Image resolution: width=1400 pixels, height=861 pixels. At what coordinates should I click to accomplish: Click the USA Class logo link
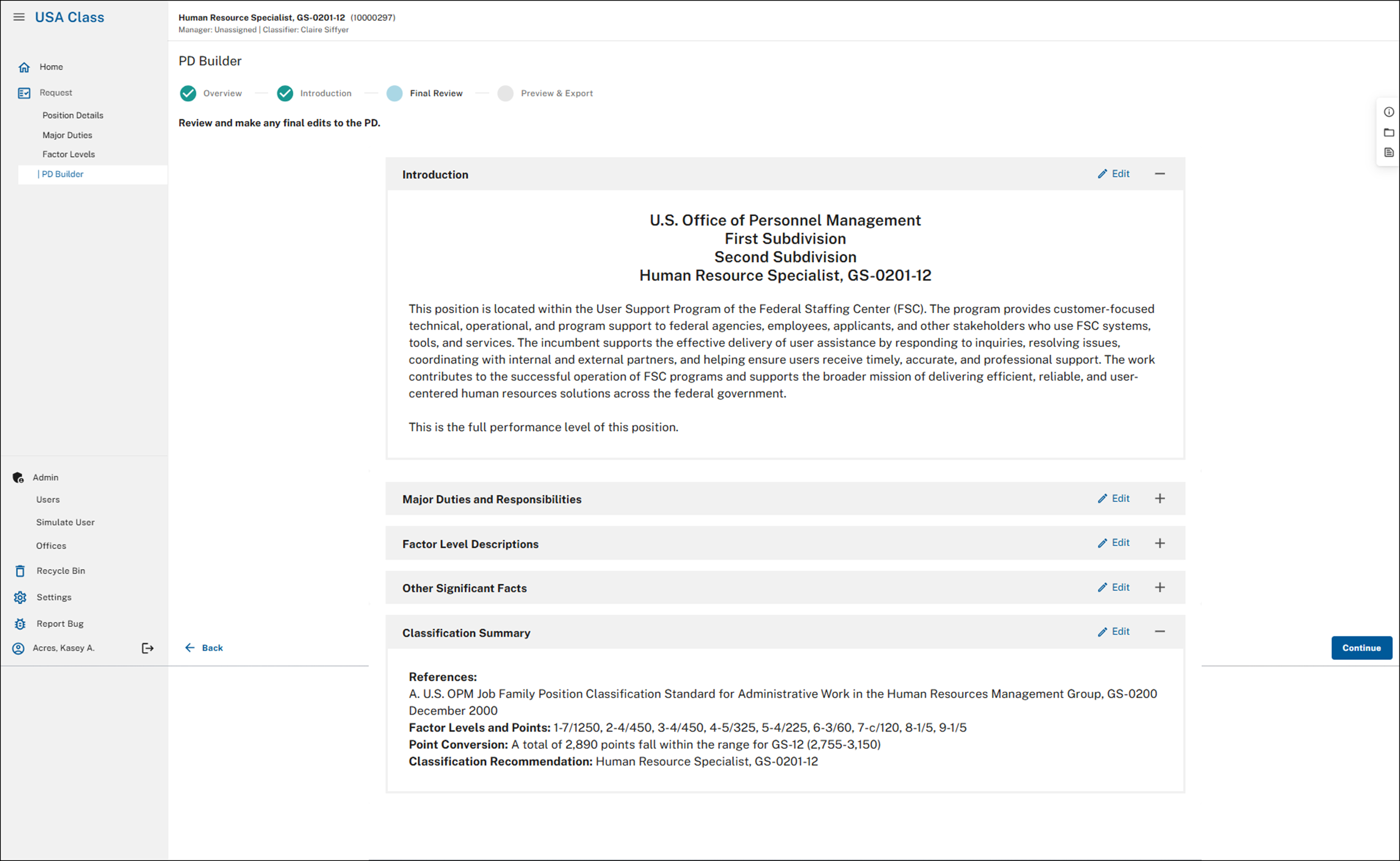[69, 17]
